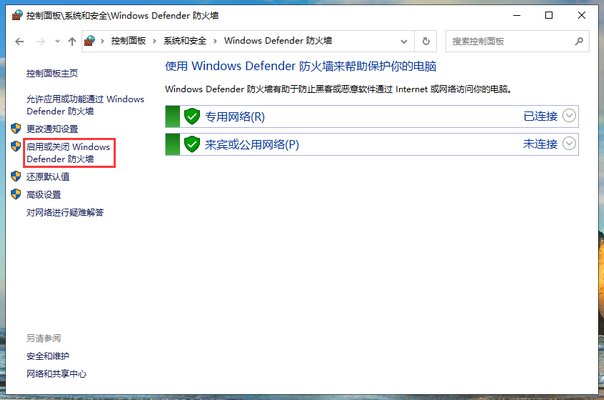Click the 来宾或公用网络(P) heading
604x400 pixels.
[252, 145]
